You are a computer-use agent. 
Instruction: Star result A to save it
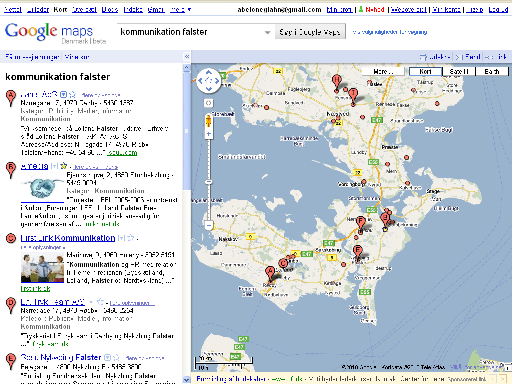(72, 95)
